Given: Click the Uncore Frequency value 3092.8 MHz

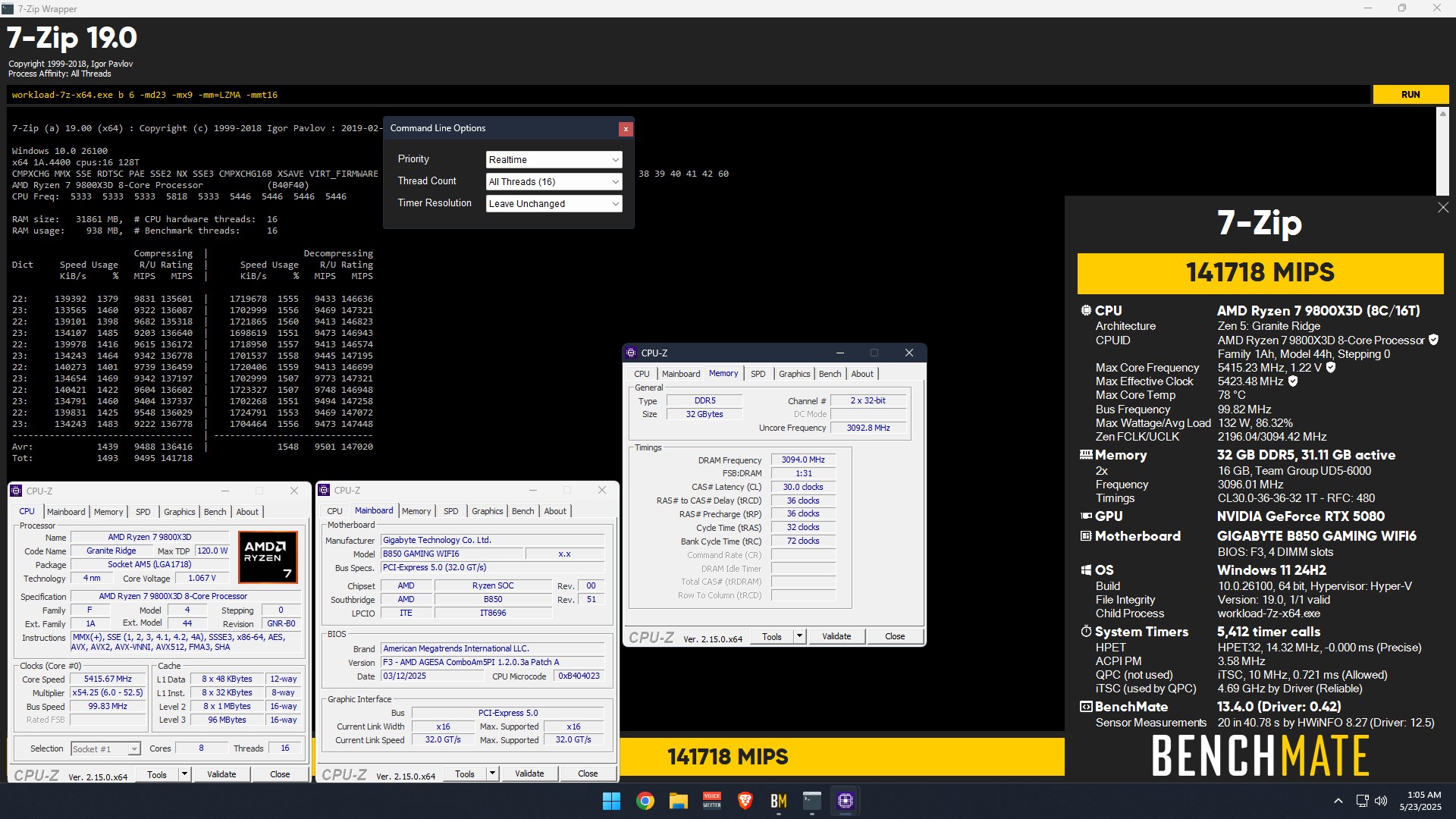Looking at the screenshot, I should point(868,428).
